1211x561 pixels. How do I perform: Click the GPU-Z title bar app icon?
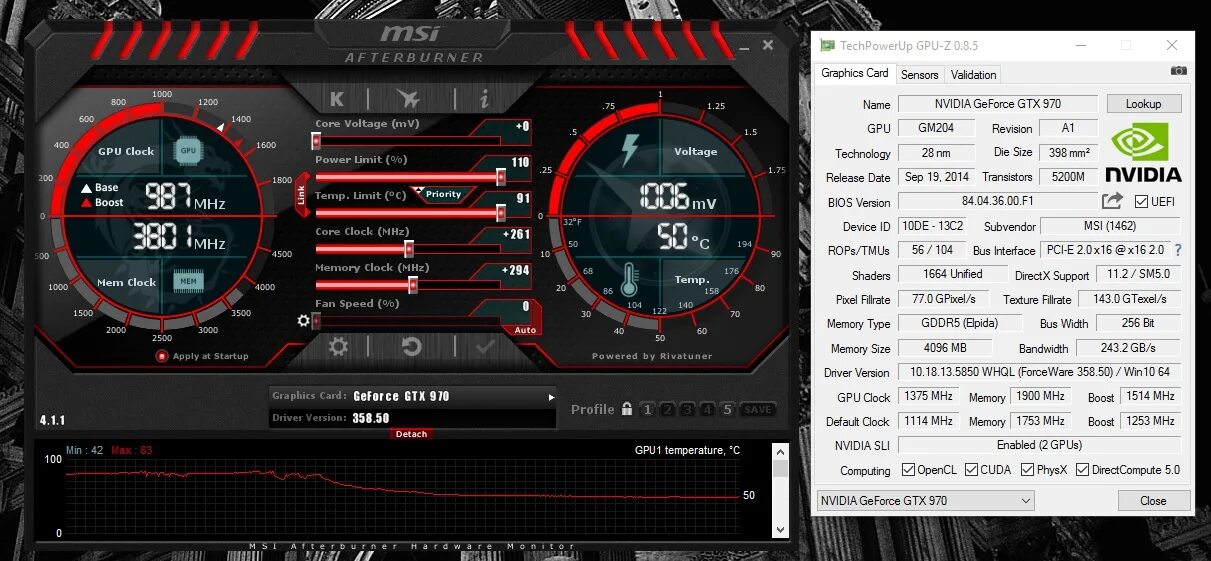[x=826, y=45]
